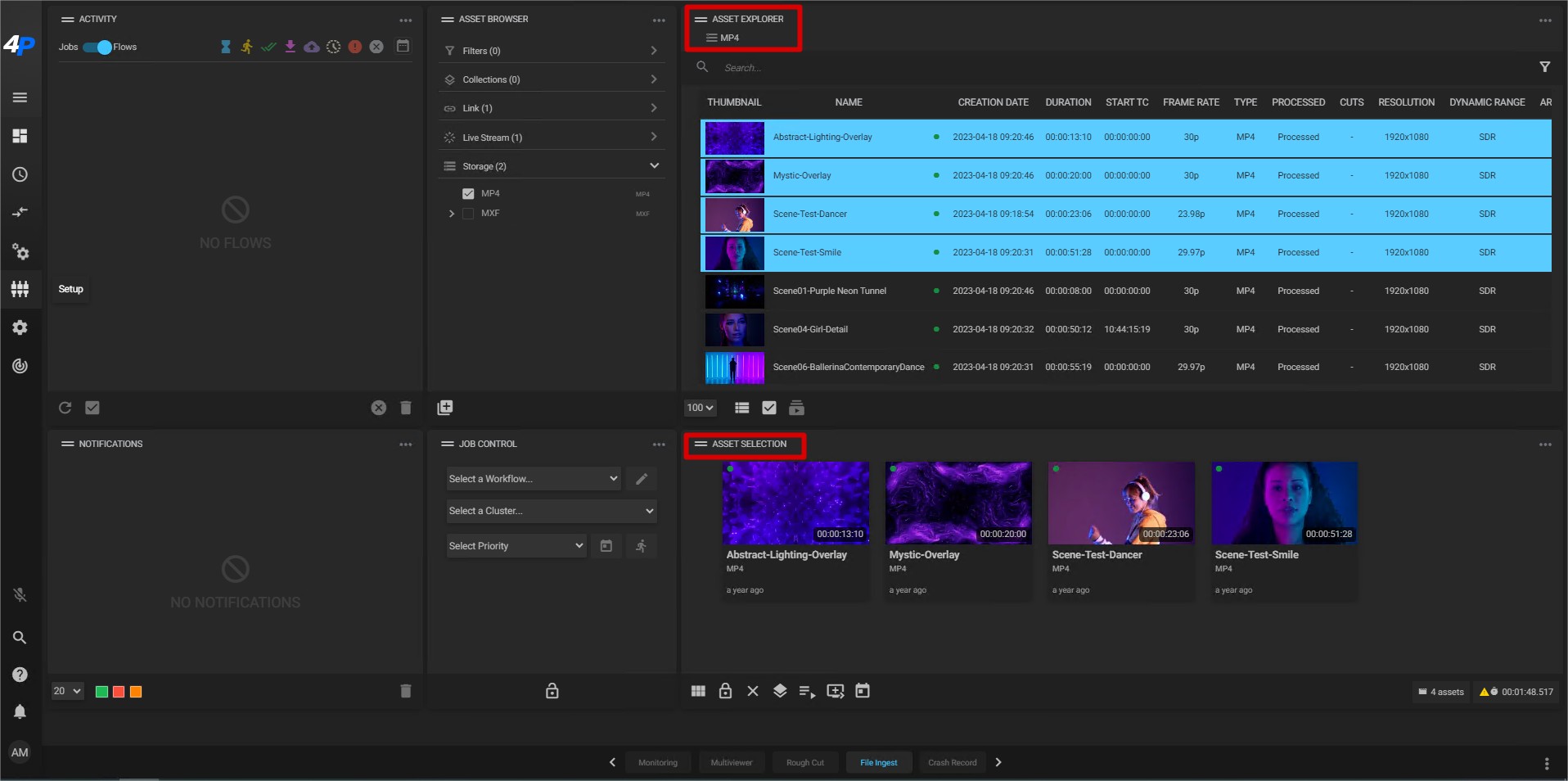Toggle grid view in Asset Selection toolbar
The width and height of the screenshot is (1568, 781).
(x=698, y=691)
